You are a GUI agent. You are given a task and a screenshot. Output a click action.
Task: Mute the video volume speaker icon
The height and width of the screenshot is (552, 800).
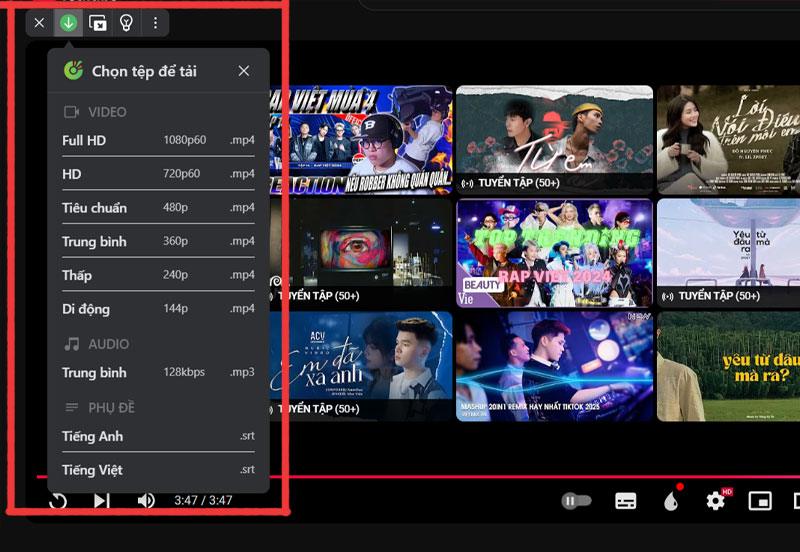(146, 500)
